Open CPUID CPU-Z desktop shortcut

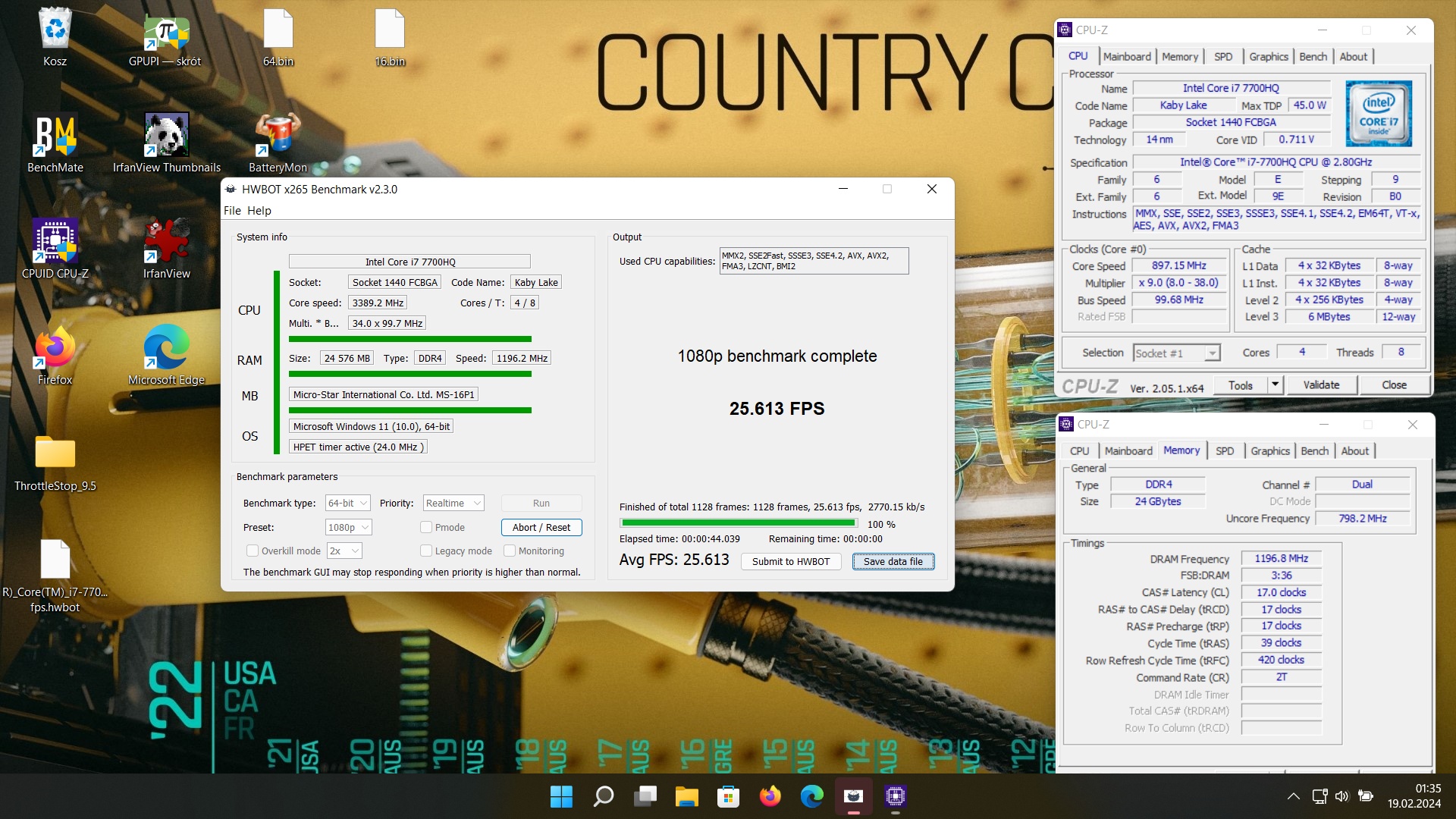point(55,250)
